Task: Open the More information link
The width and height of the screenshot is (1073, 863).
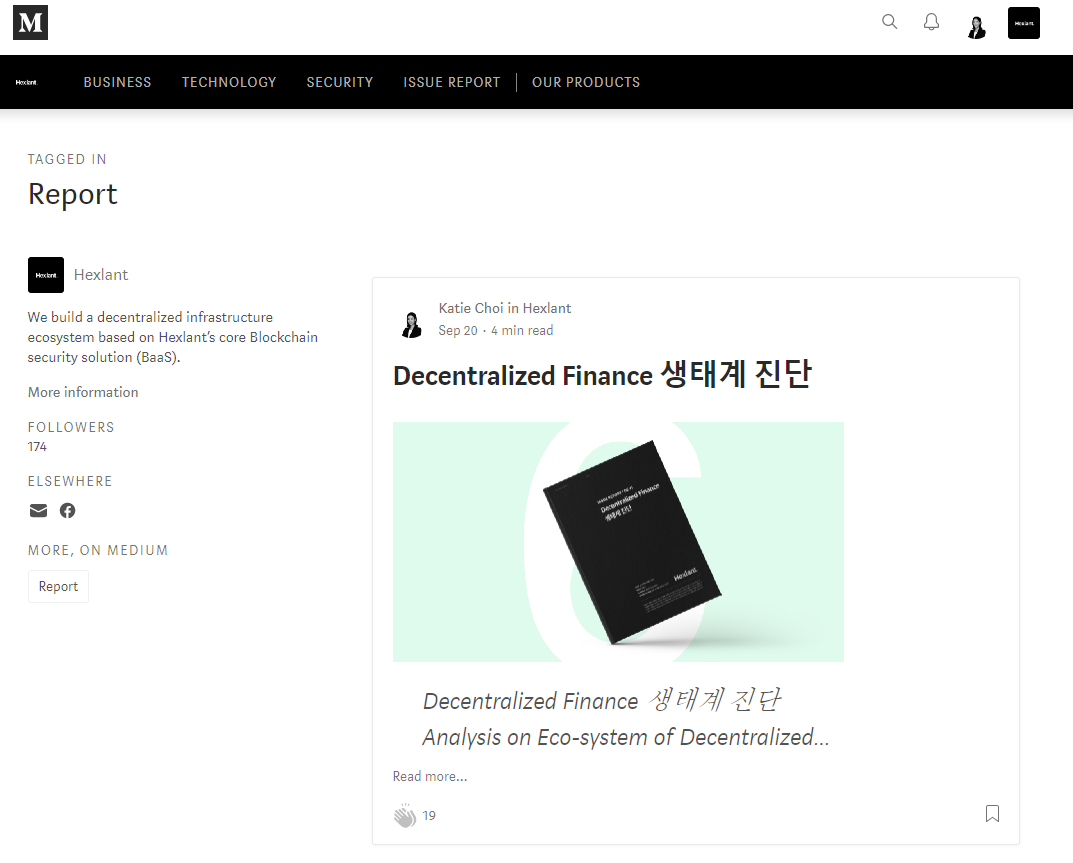Action: click(83, 392)
